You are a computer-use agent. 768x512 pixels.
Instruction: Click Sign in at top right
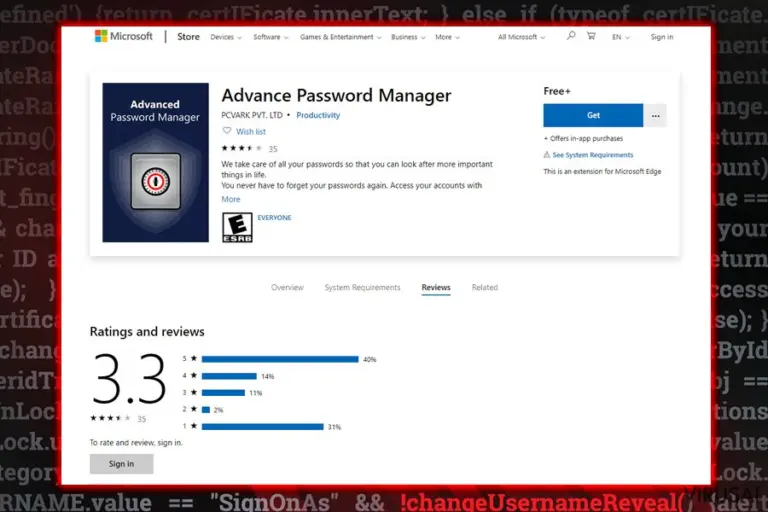[662, 37]
